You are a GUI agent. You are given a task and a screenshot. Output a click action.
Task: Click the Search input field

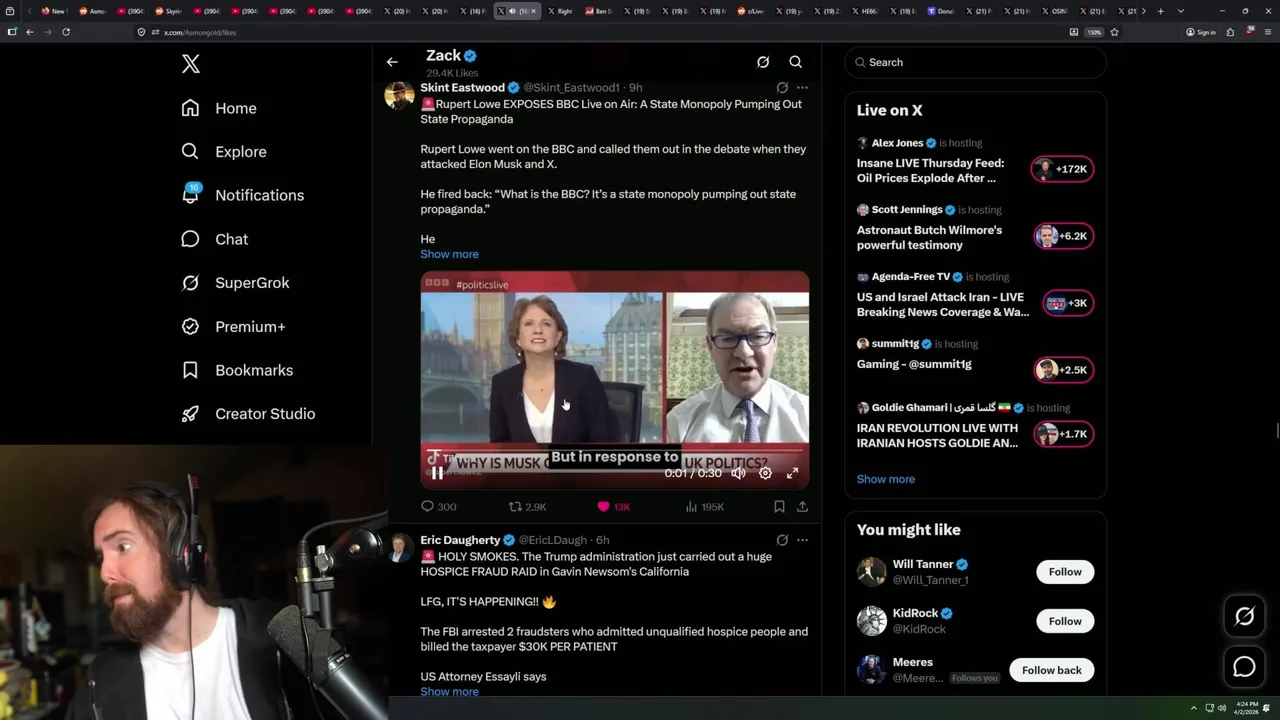975,62
